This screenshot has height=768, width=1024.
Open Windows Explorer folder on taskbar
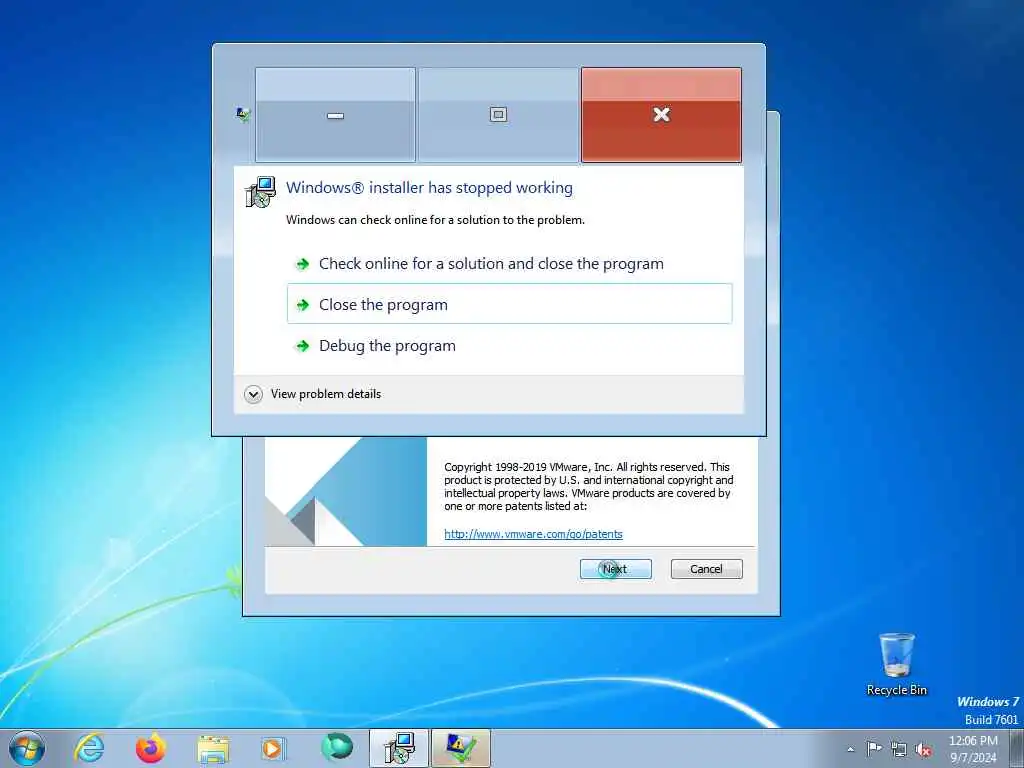tap(213, 748)
